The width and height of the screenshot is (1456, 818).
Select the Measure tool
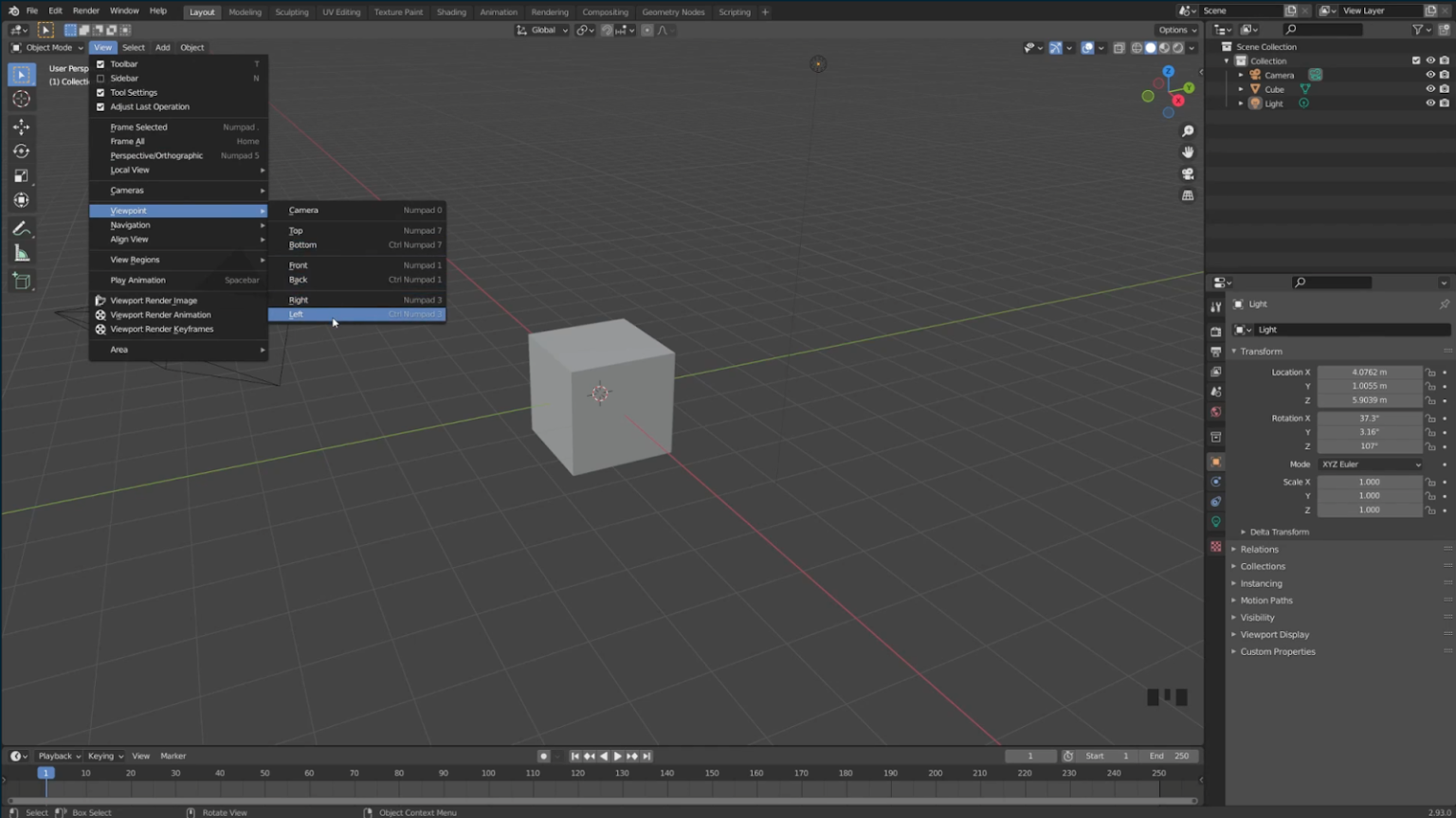pos(21,253)
